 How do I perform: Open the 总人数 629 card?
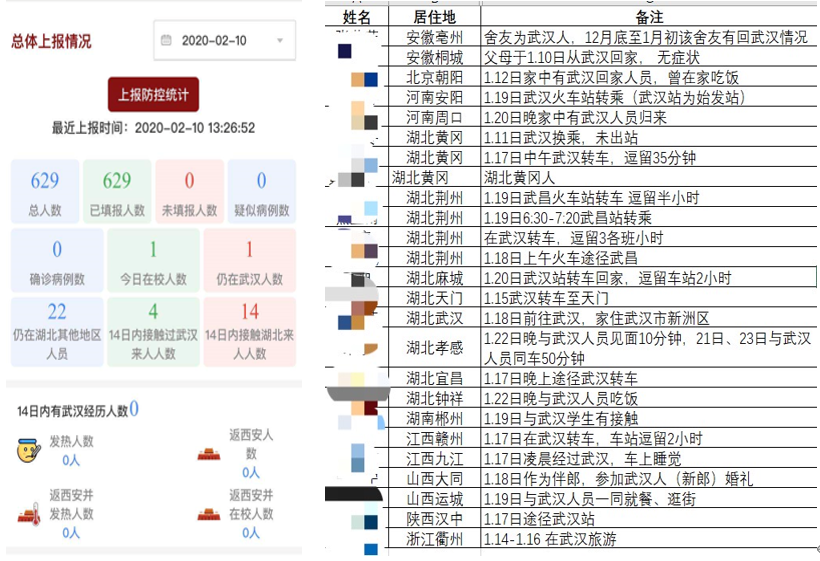[45, 193]
